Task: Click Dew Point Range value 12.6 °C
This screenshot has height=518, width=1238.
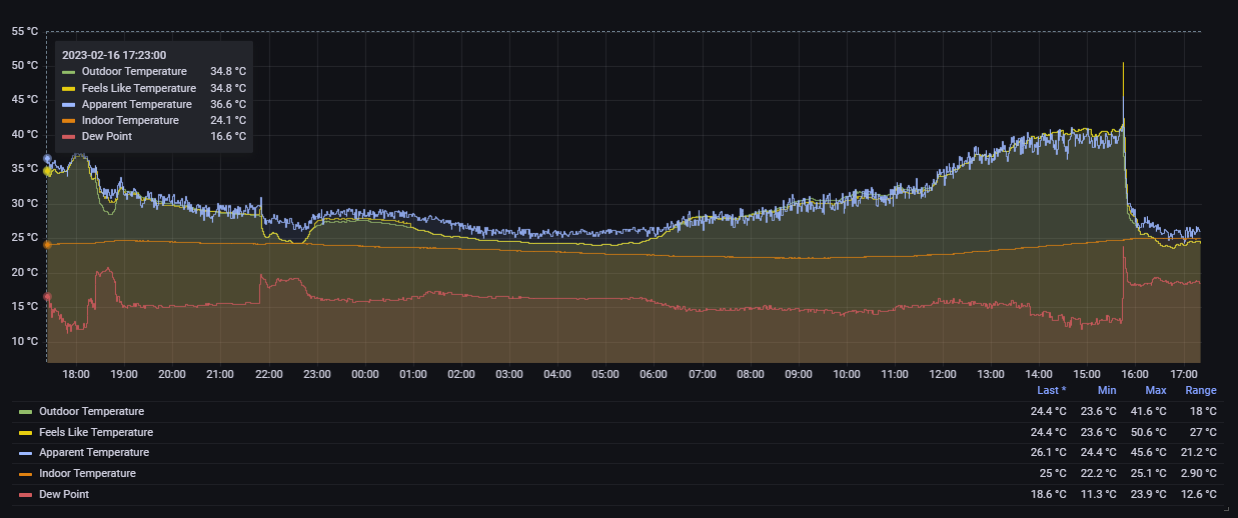Action: 1199,494
